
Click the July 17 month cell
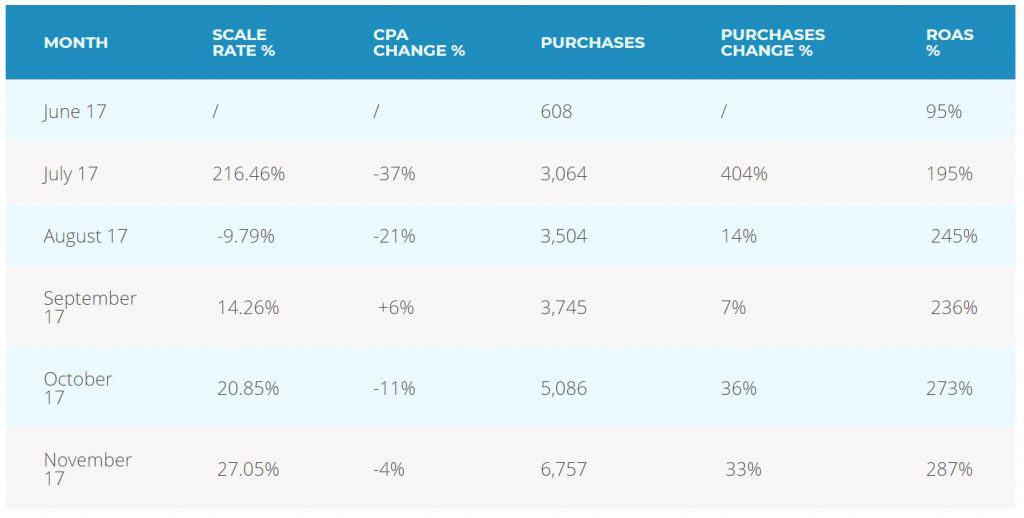[70, 173]
